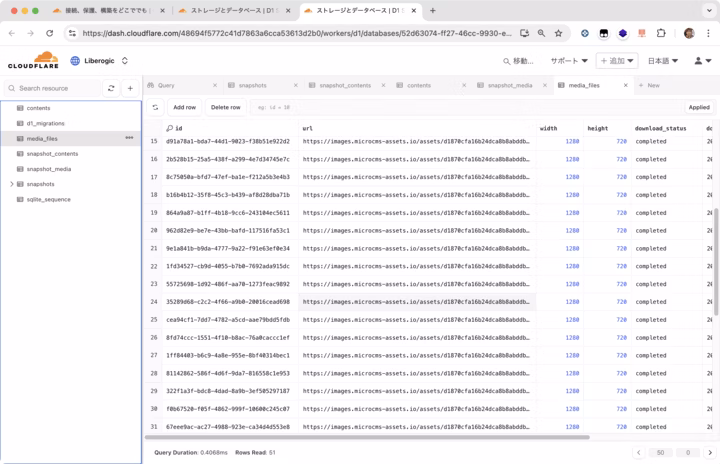Click the Search resource input field
The image size is (720, 464).
[58, 88]
